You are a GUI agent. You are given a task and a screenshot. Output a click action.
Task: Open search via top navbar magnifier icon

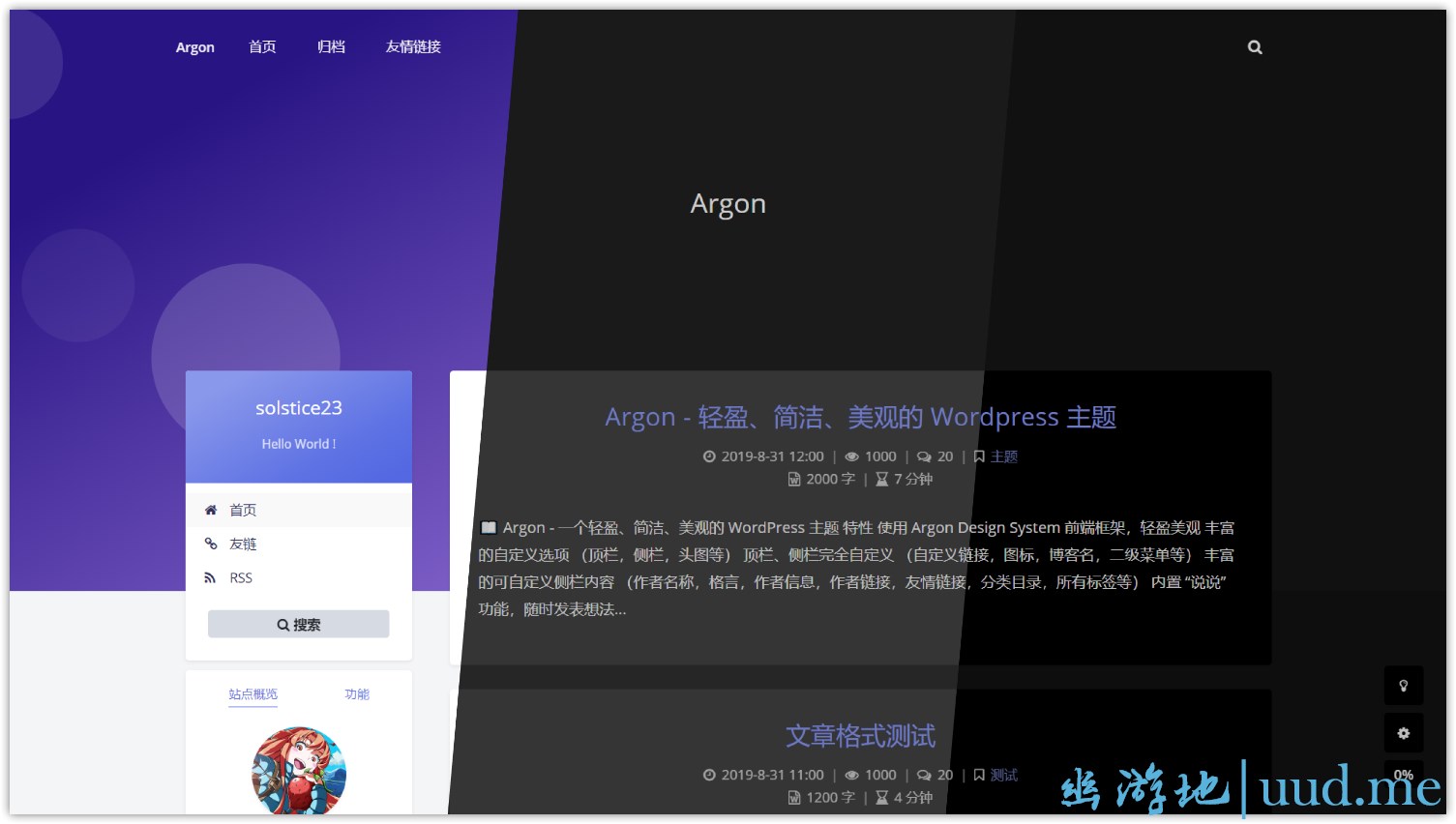coord(1255,47)
